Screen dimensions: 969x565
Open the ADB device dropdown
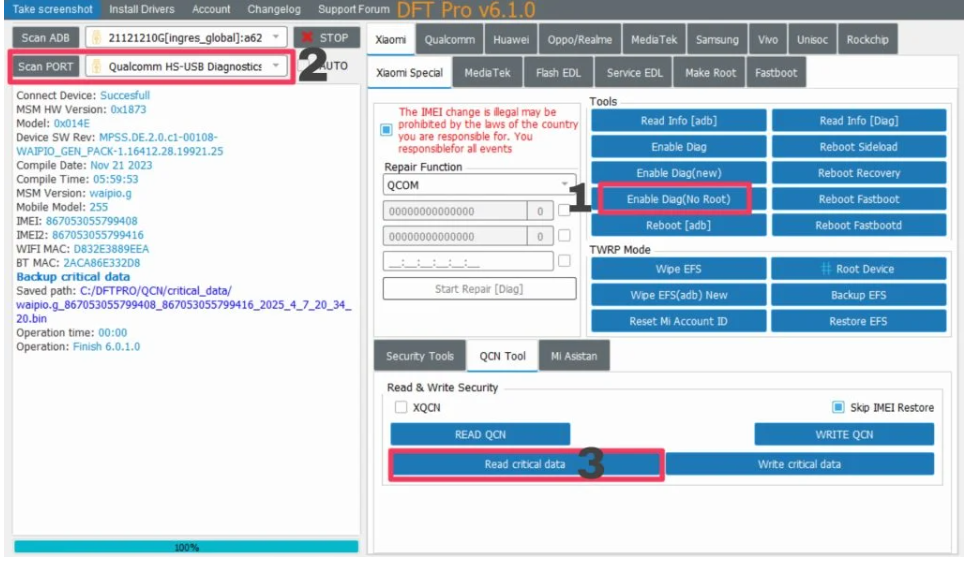point(186,38)
